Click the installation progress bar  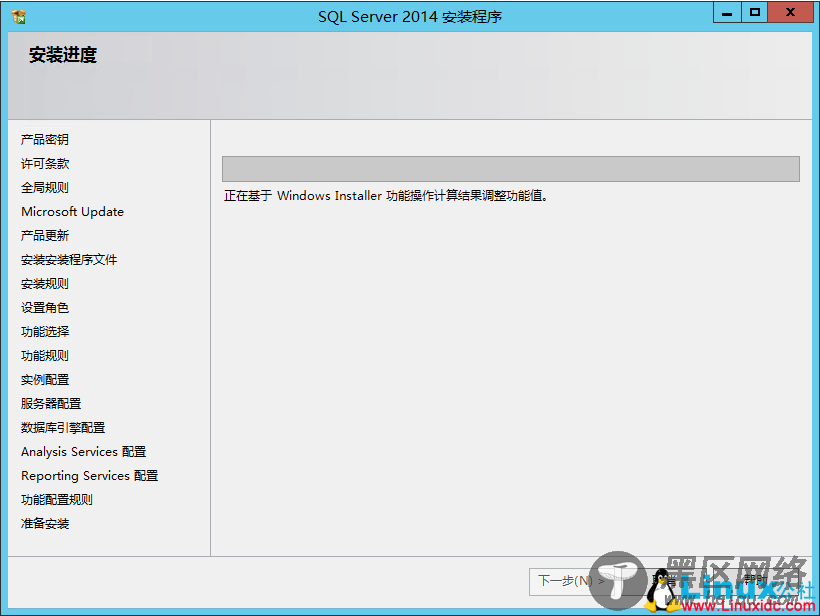tap(510, 169)
